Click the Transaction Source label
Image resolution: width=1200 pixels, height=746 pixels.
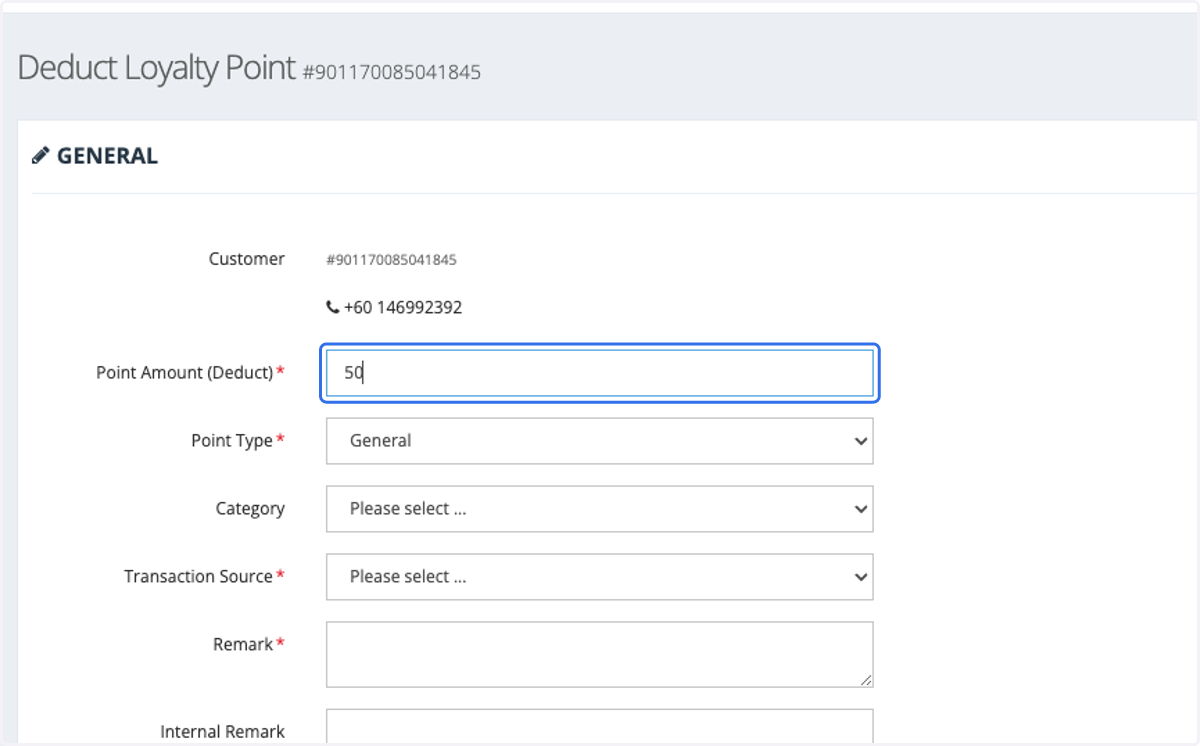point(198,576)
